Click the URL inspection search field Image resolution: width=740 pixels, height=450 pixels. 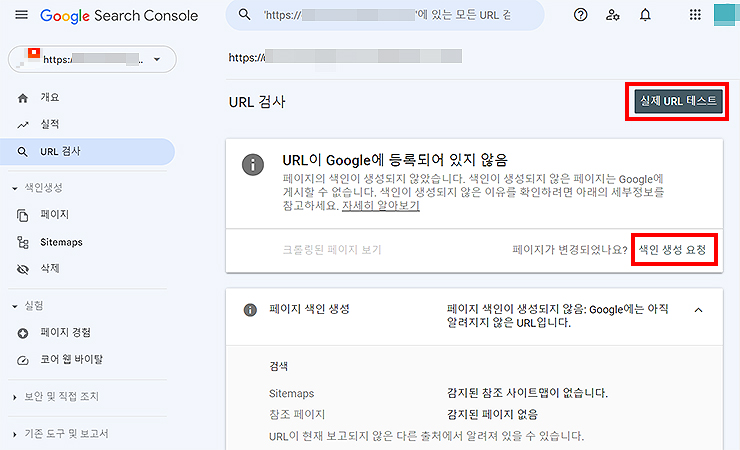click(385, 15)
